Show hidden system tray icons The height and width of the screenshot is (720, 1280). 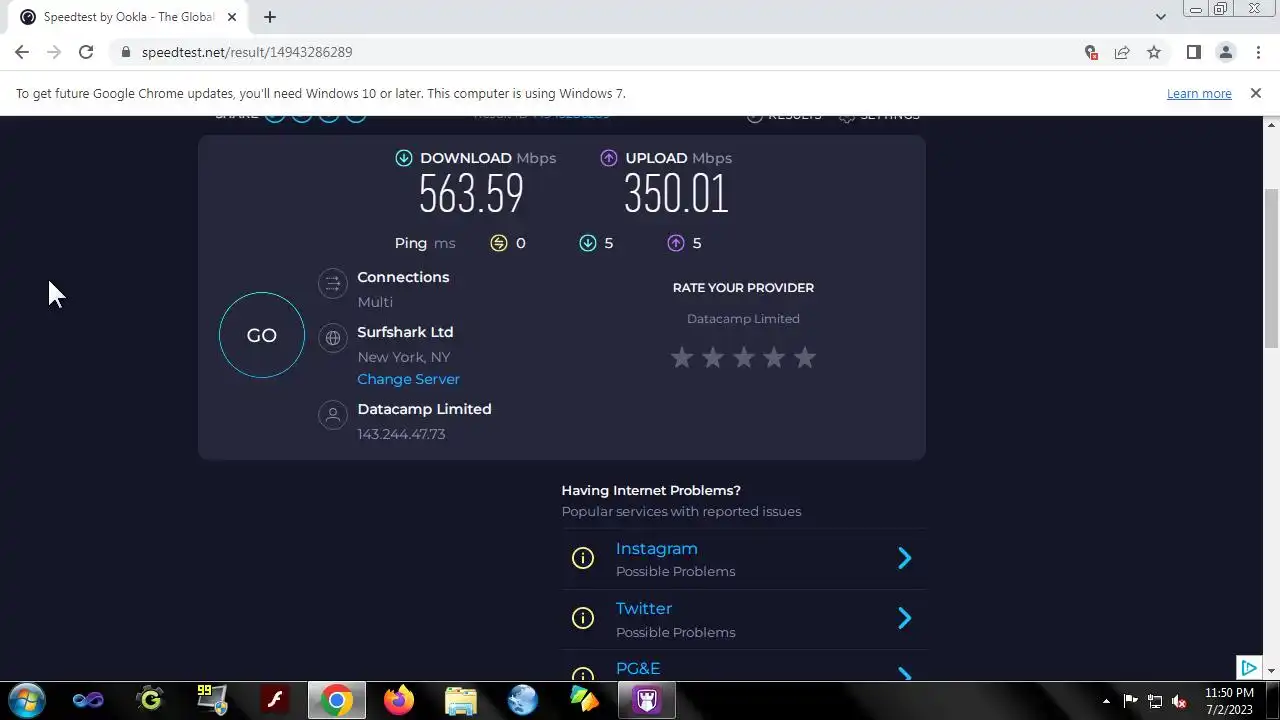1106,701
